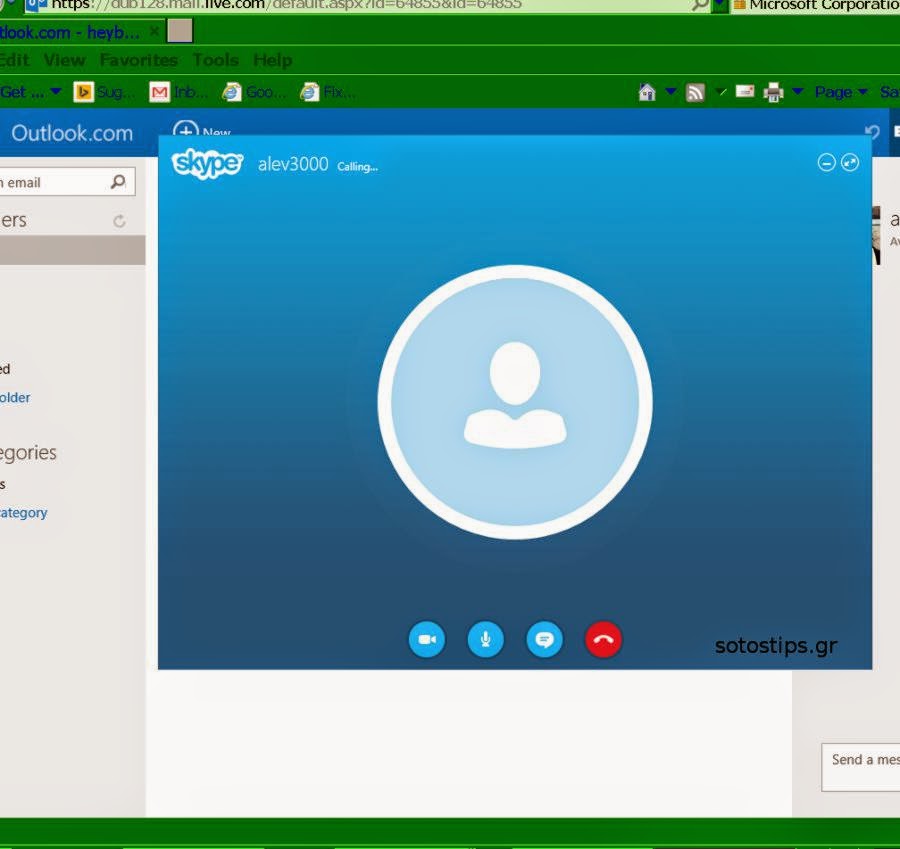
Task: Open the View menu
Action: pyautogui.click(x=64, y=60)
